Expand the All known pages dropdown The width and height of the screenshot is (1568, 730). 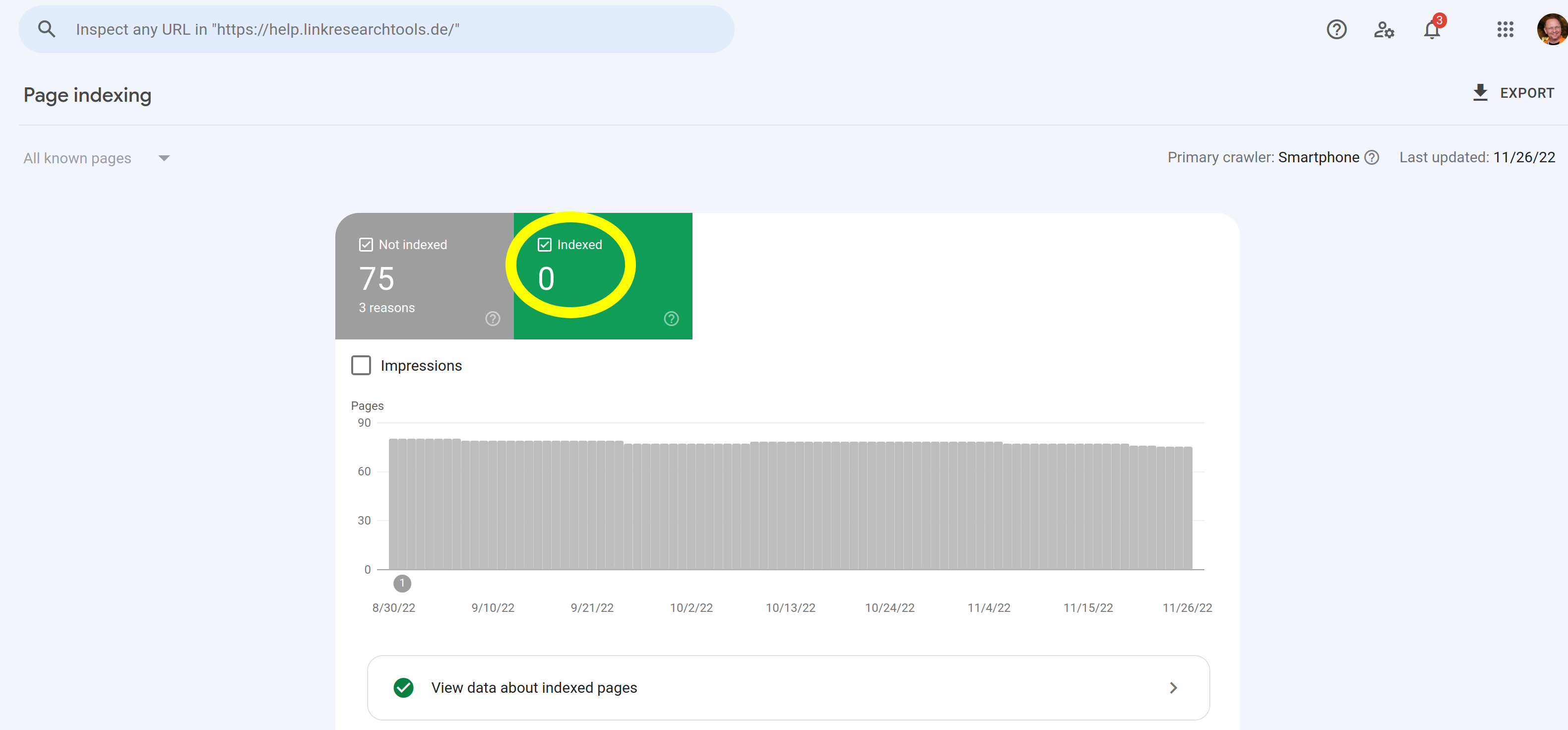[97, 158]
